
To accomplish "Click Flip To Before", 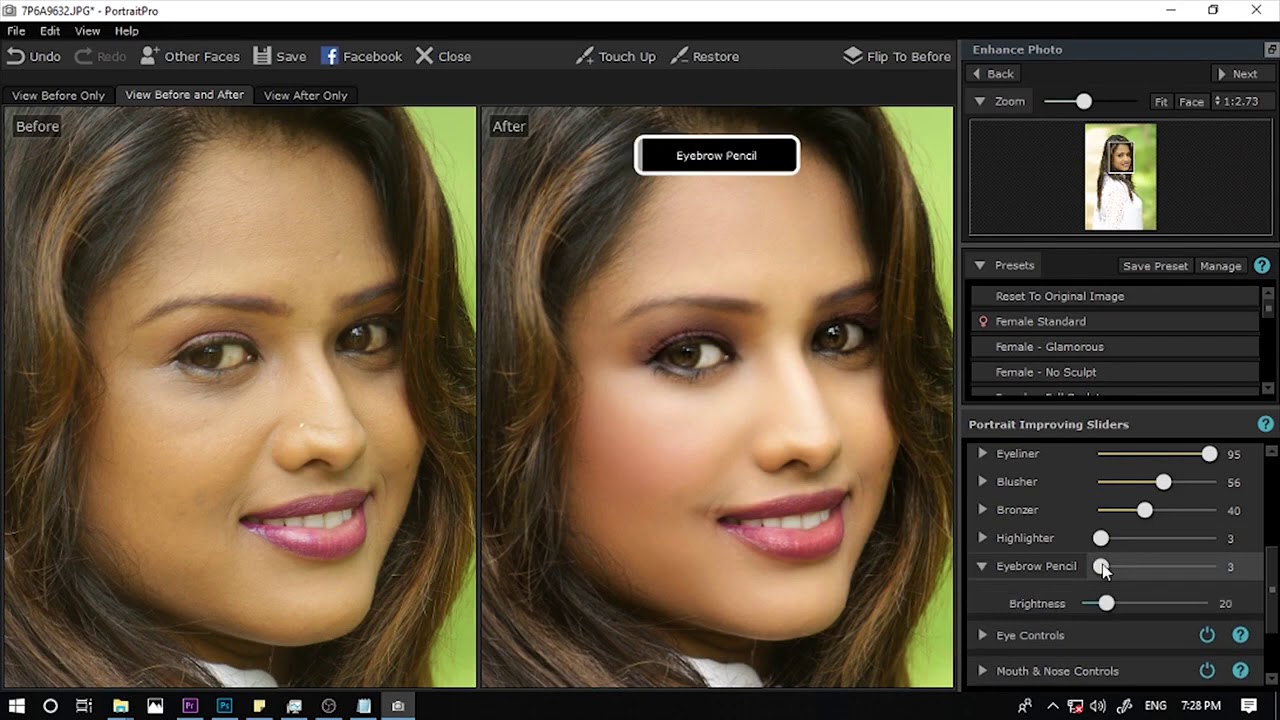I will [897, 56].
